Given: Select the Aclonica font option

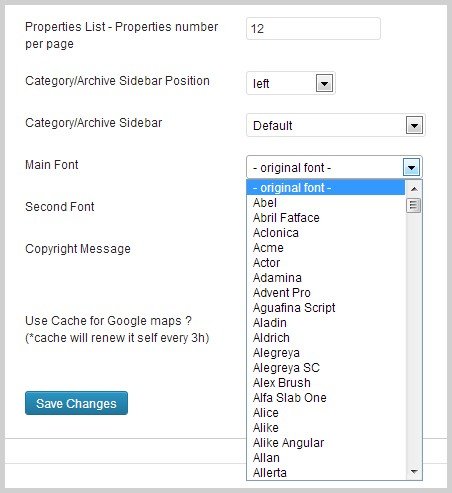Looking at the screenshot, I should tap(326, 233).
